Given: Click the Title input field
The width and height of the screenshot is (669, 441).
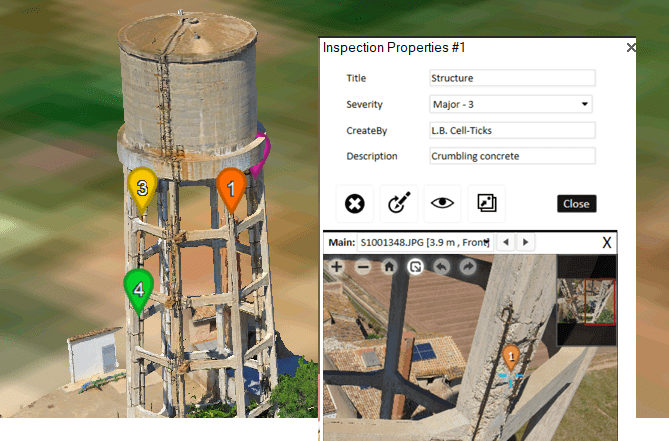Looking at the screenshot, I should (x=511, y=78).
